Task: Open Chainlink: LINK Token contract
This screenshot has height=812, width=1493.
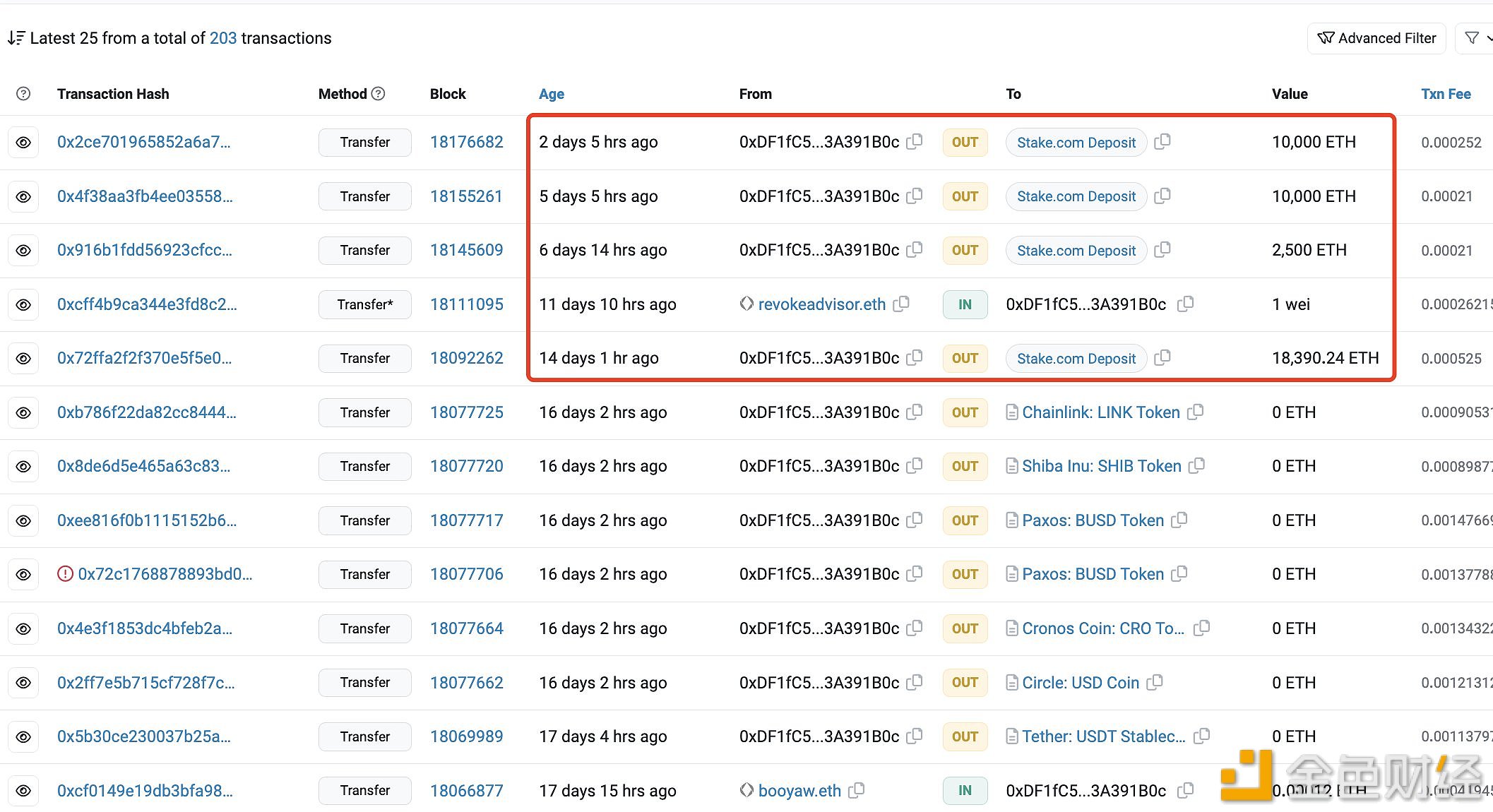Action: coord(1101,412)
